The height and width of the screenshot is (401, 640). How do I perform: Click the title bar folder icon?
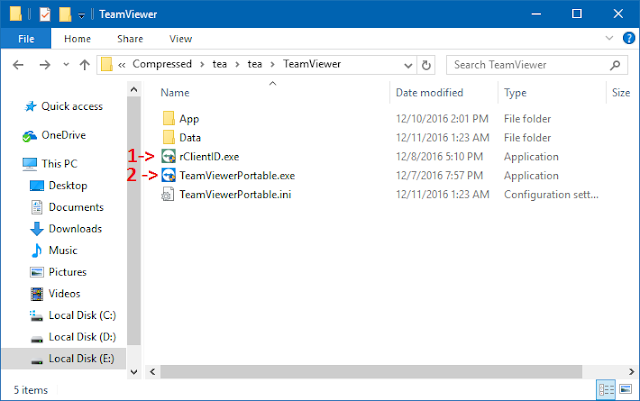(16, 13)
